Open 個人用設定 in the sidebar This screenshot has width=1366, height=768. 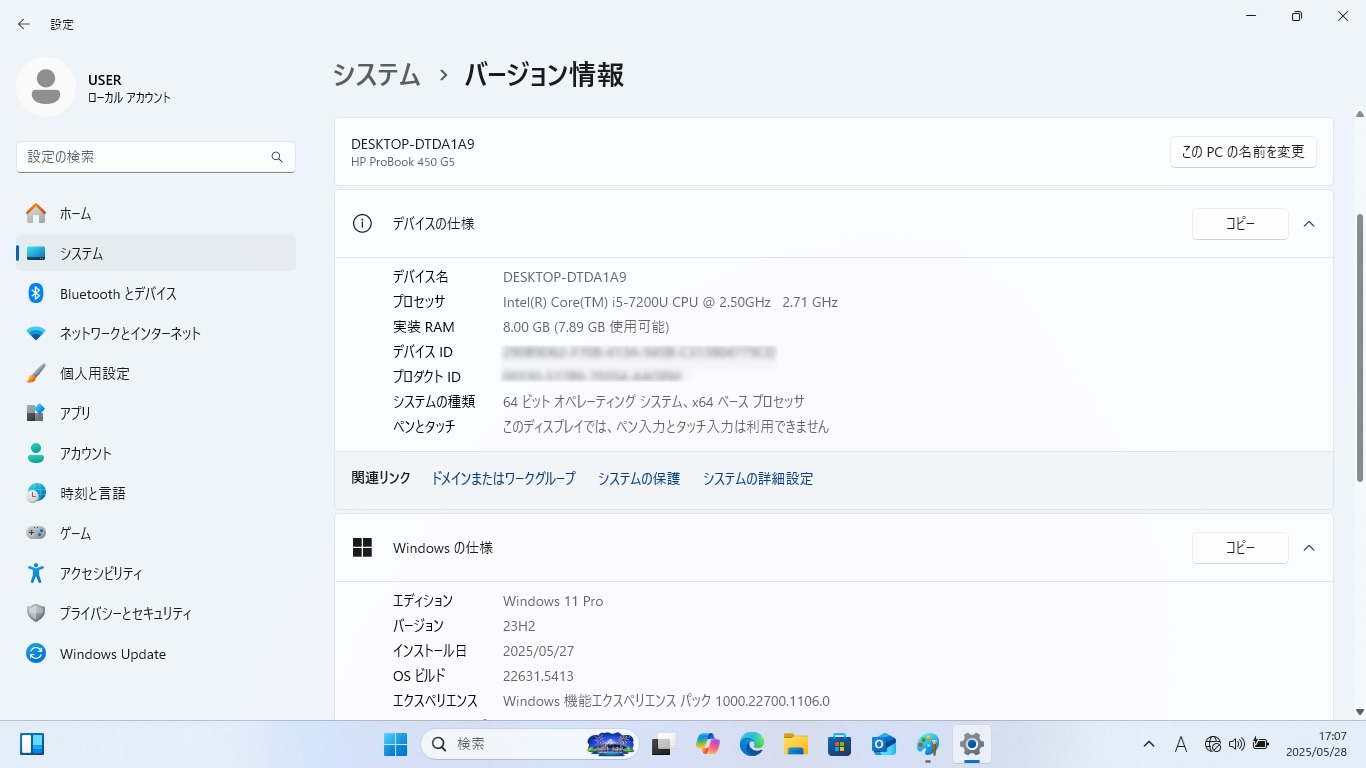(156, 373)
